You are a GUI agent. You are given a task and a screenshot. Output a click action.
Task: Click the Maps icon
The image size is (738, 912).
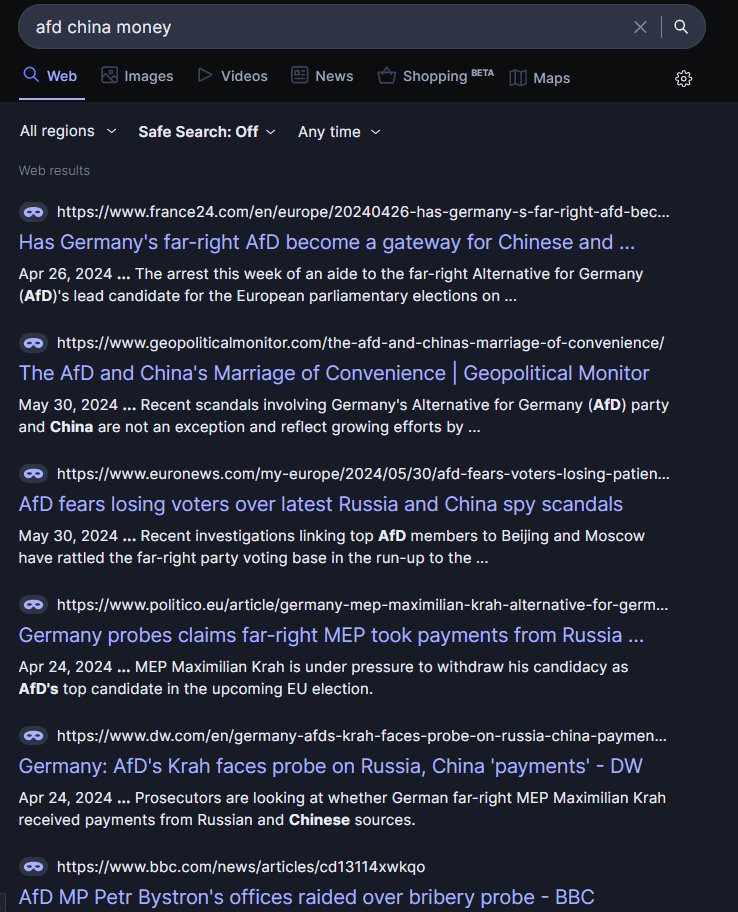pos(518,77)
